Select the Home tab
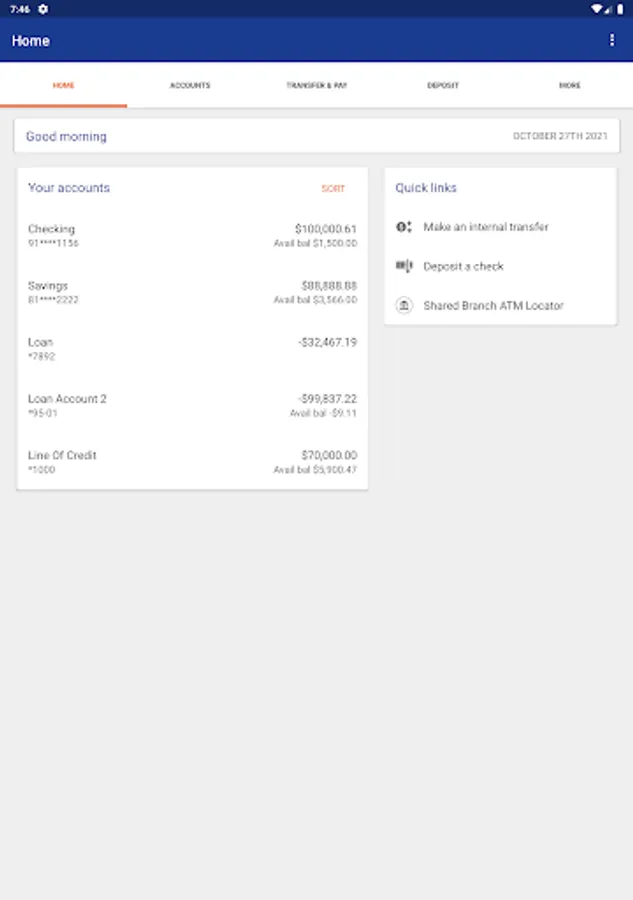This screenshot has height=900, width=633. 63,86
